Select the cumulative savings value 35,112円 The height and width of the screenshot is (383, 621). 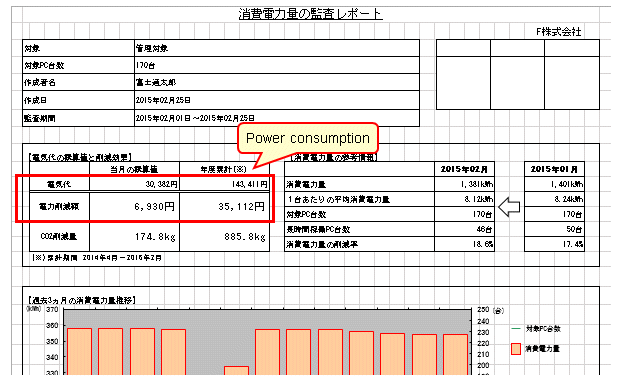pos(242,206)
